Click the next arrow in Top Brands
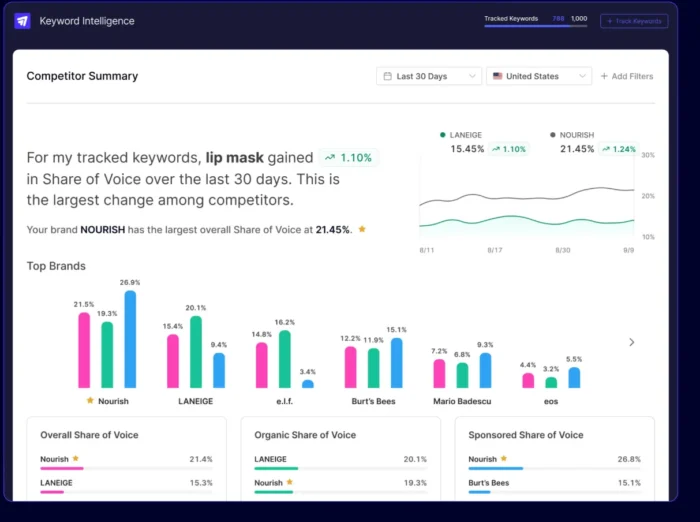Image resolution: width=700 pixels, height=522 pixels. coord(632,342)
